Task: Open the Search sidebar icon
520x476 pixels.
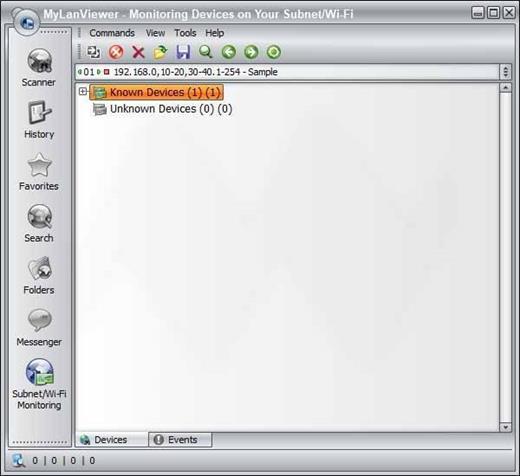Action: click(39, 217)
